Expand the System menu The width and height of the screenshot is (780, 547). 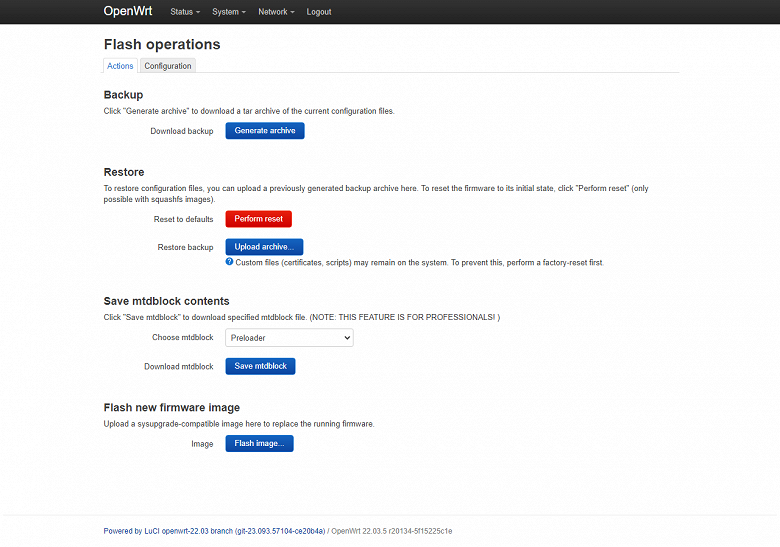tap(229, 12)
